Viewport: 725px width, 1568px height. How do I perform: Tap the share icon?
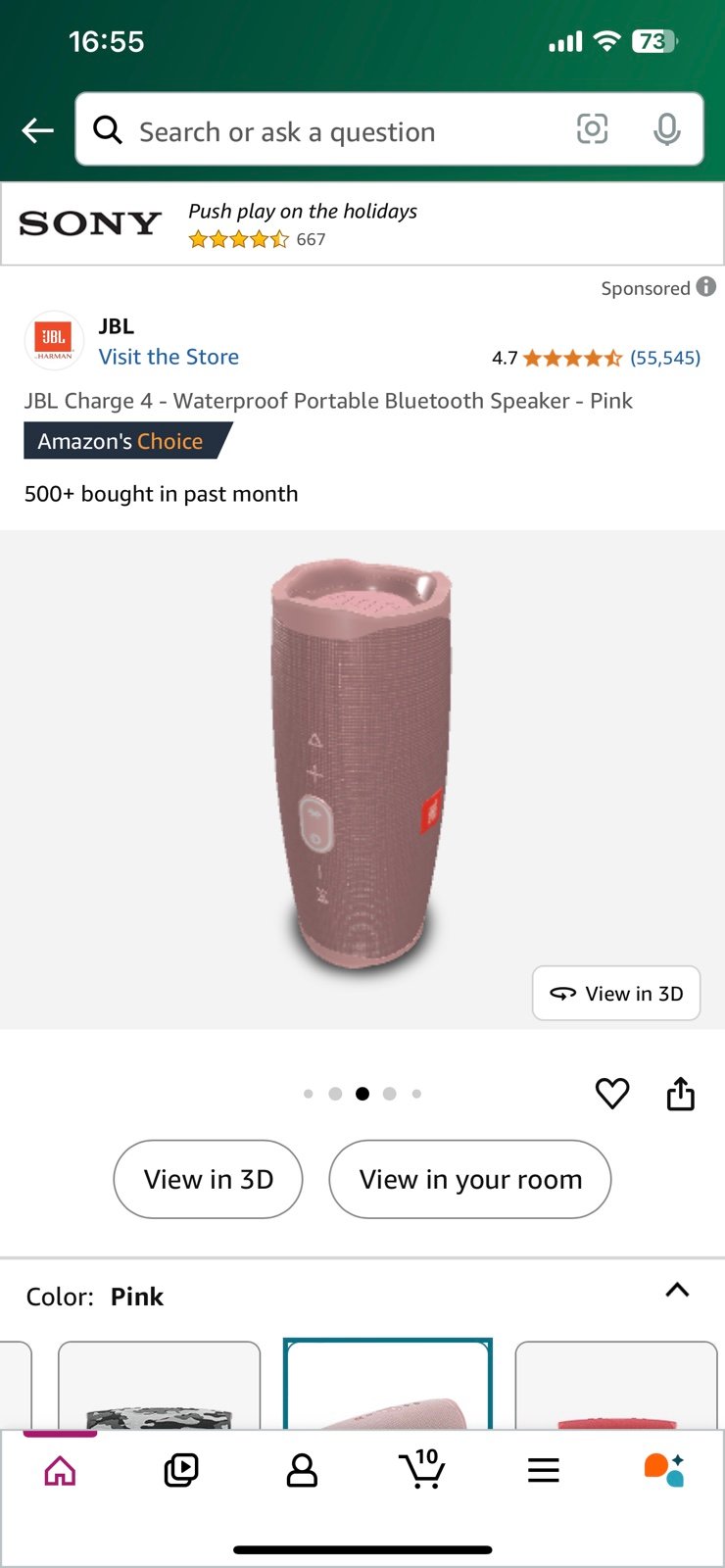point(681,1093)
